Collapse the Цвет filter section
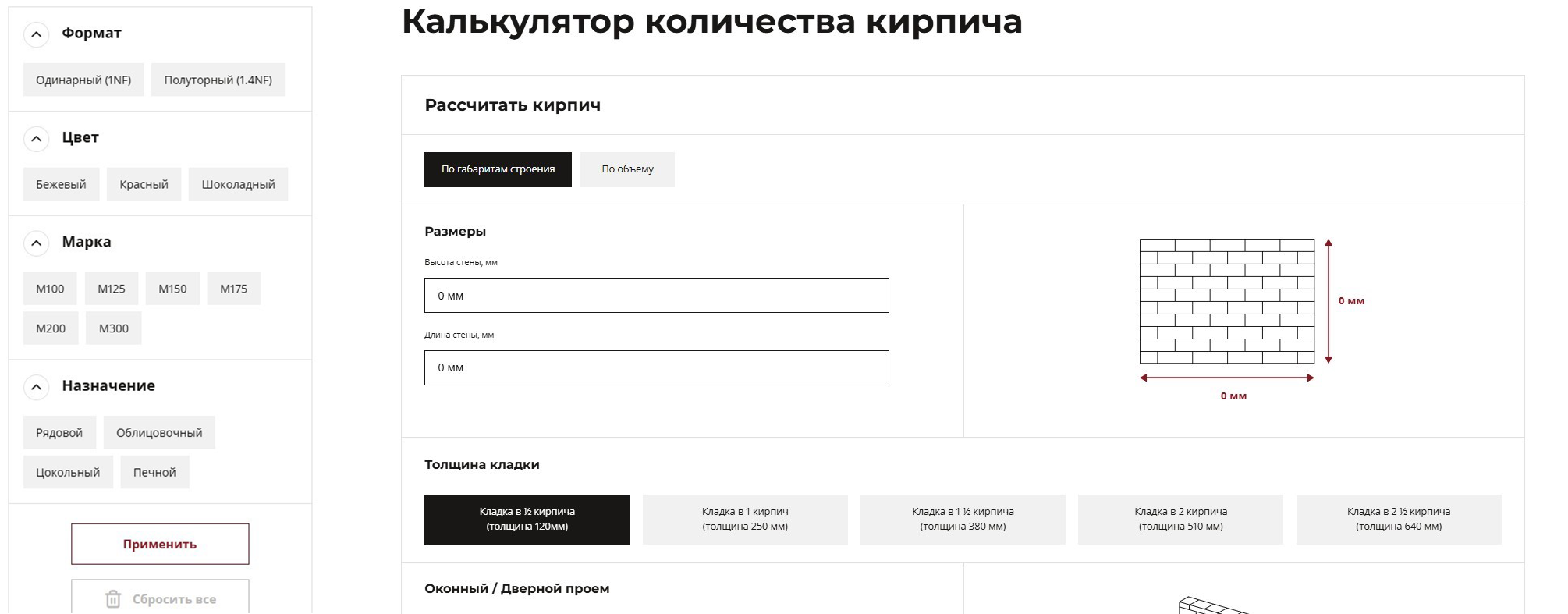 tap(37, 139)
